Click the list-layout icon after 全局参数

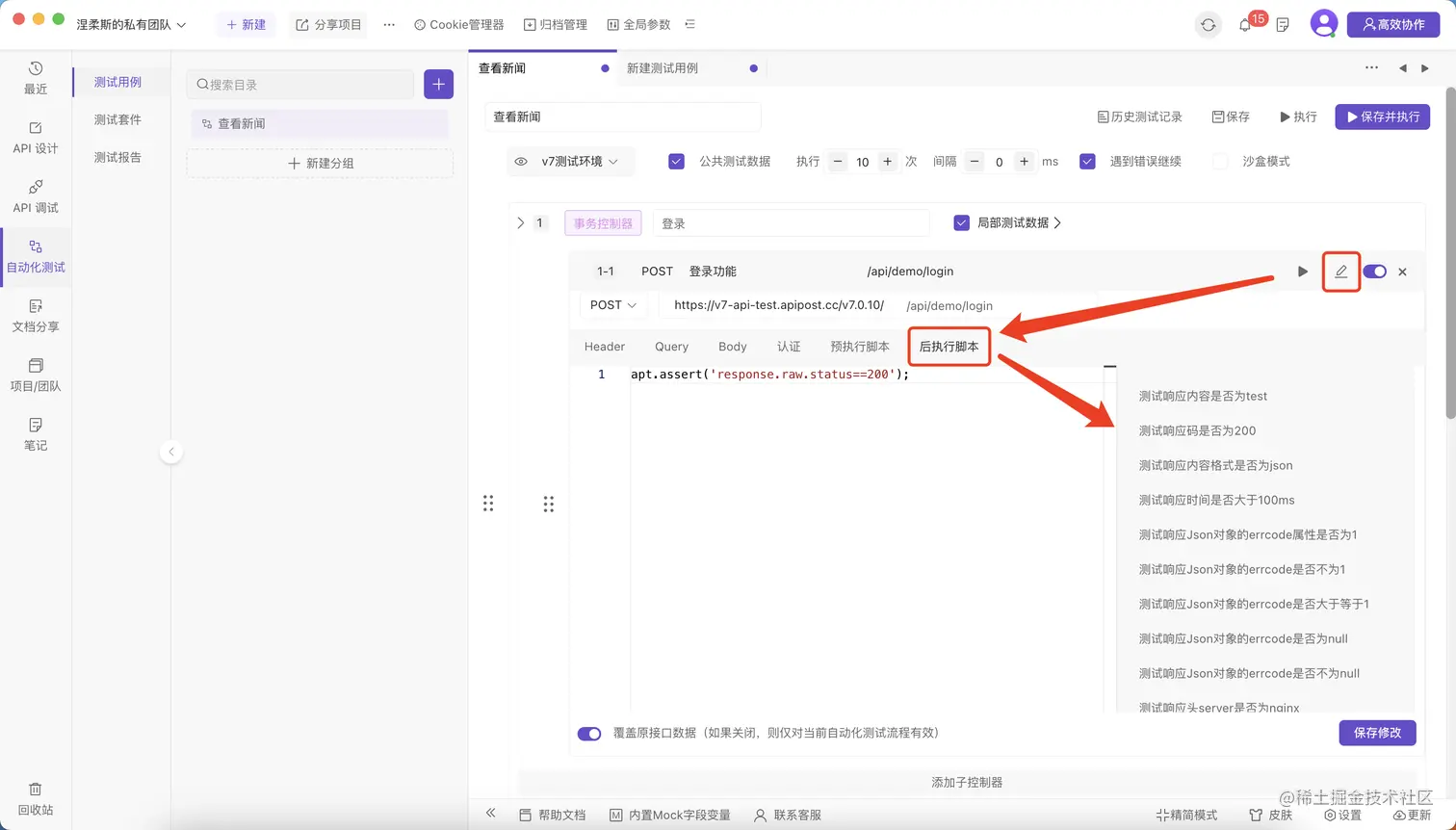point(689,25)
